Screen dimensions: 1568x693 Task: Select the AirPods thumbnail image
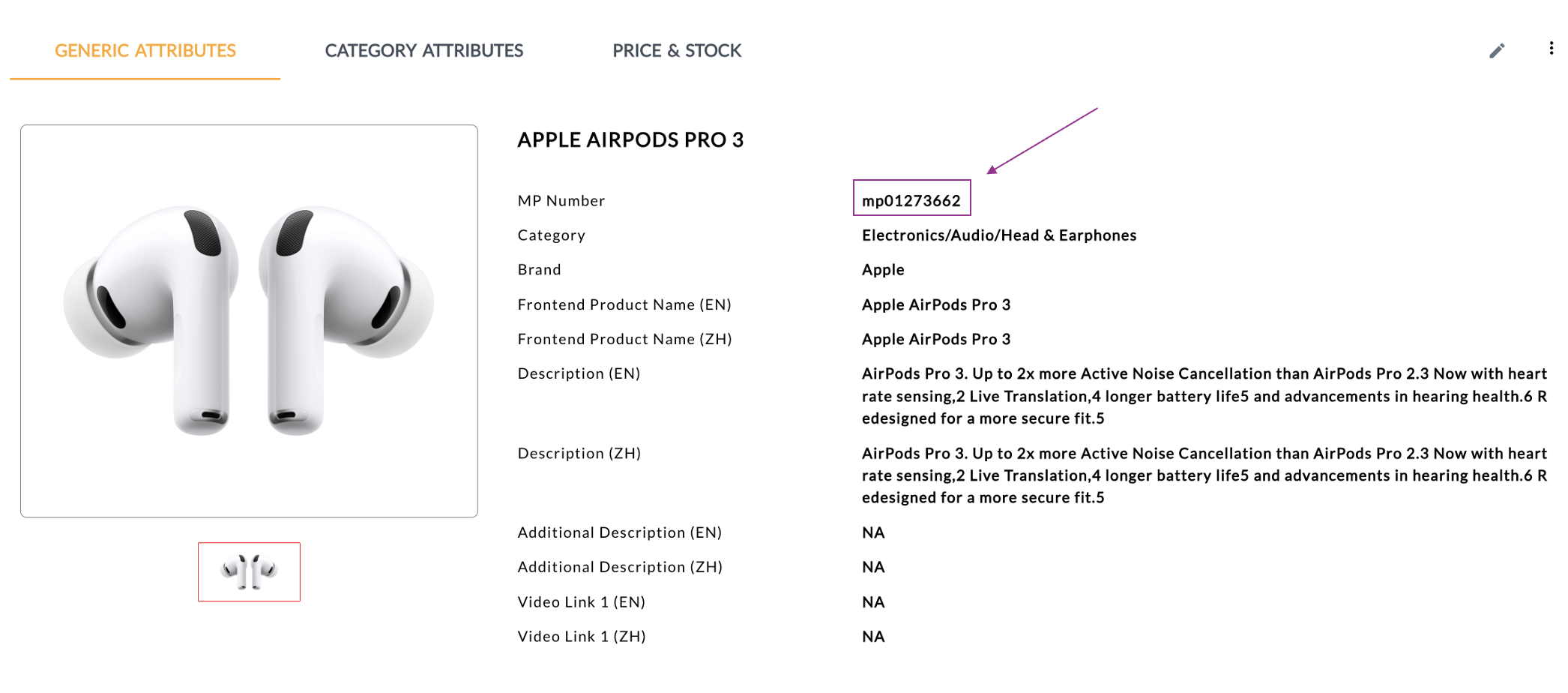[249, 571]
